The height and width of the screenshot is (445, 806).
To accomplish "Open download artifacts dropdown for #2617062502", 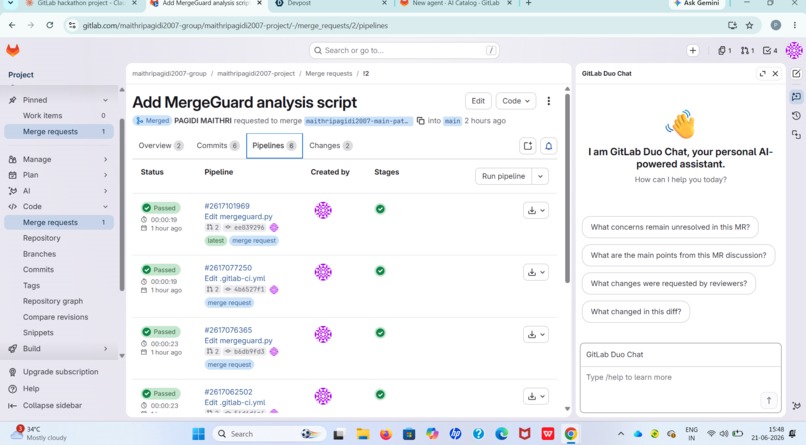I will [536, 396].
